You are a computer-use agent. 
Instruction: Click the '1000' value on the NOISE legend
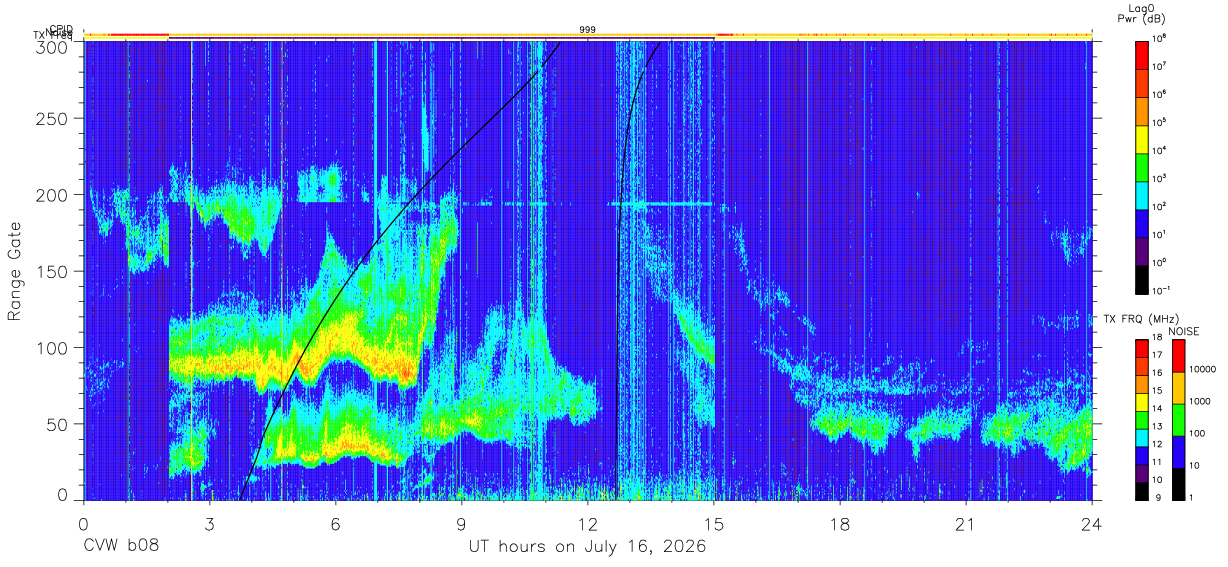pos(1201,401)
